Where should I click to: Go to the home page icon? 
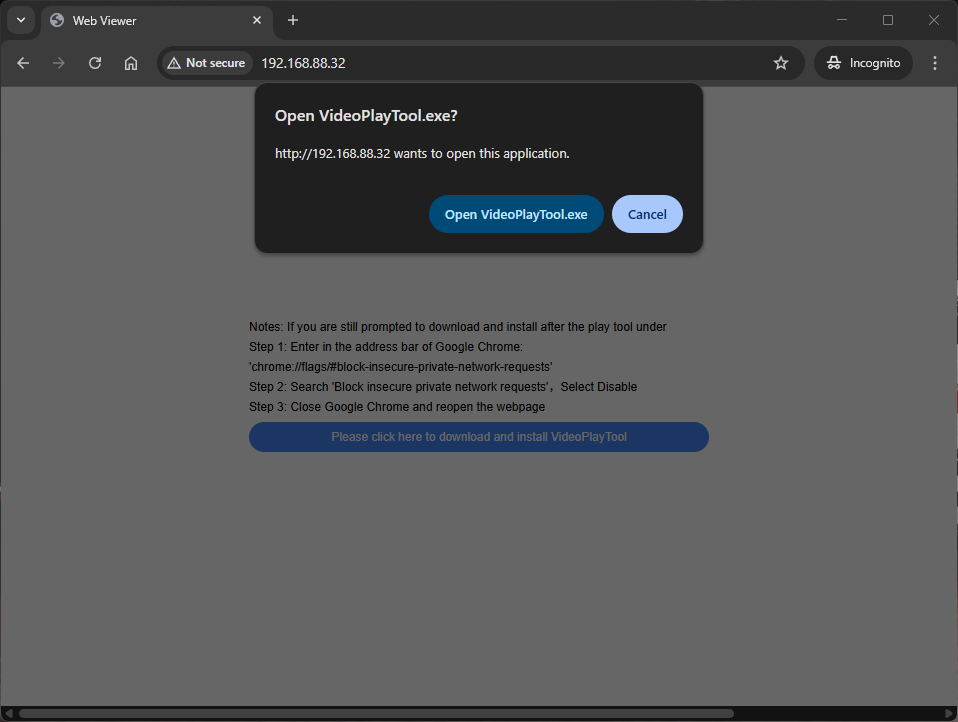[x=131, y=63]
